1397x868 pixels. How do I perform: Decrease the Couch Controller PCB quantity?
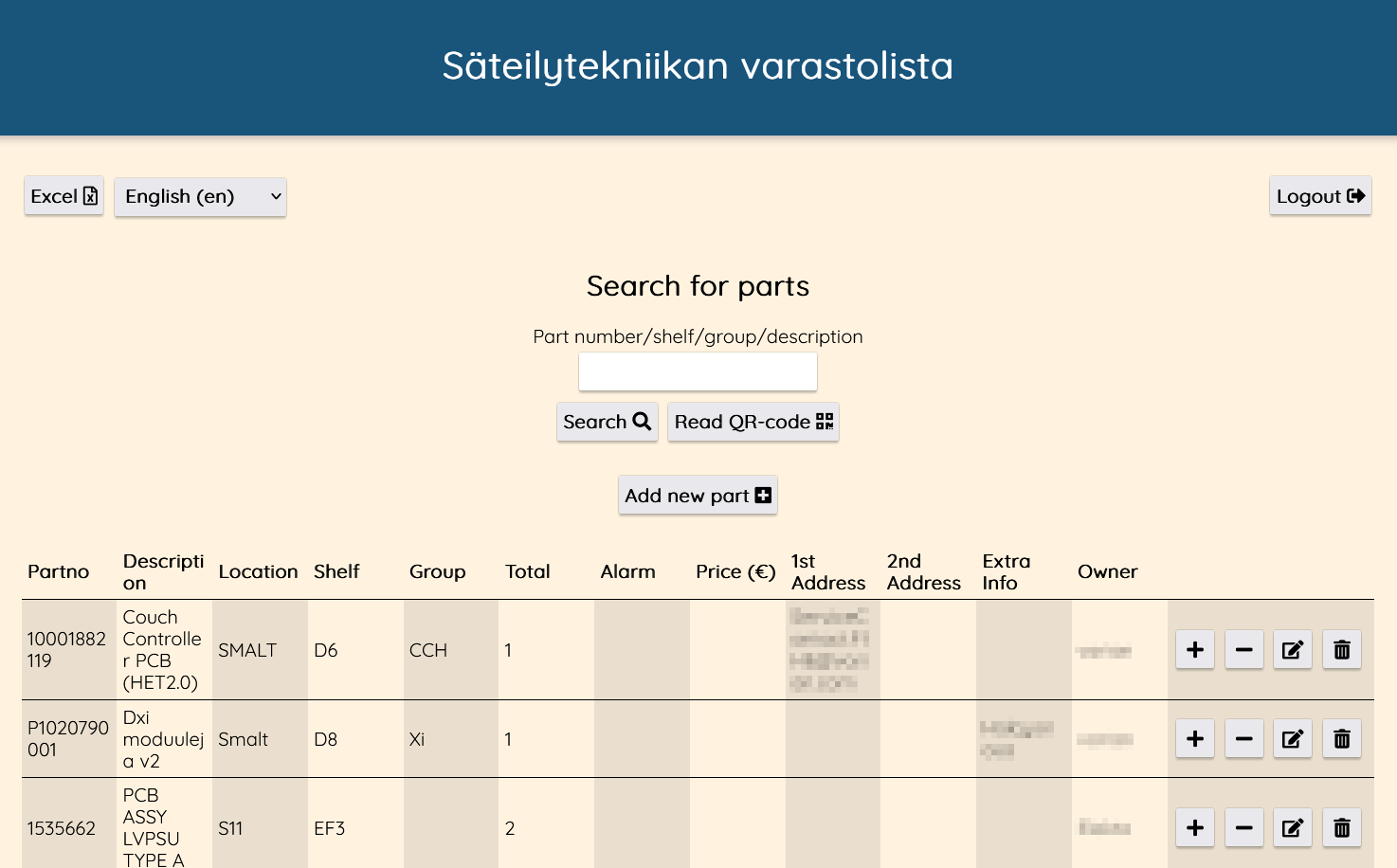(1243, 650)
